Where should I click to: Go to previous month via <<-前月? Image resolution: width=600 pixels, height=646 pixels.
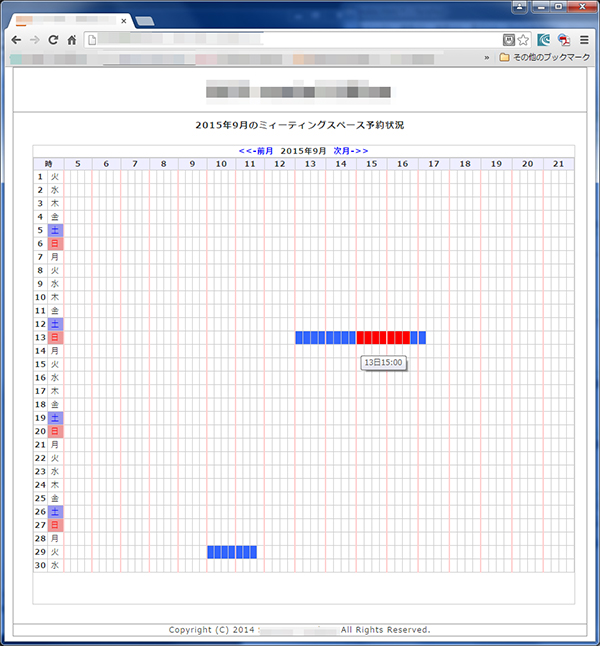click(x=256, y=150)
